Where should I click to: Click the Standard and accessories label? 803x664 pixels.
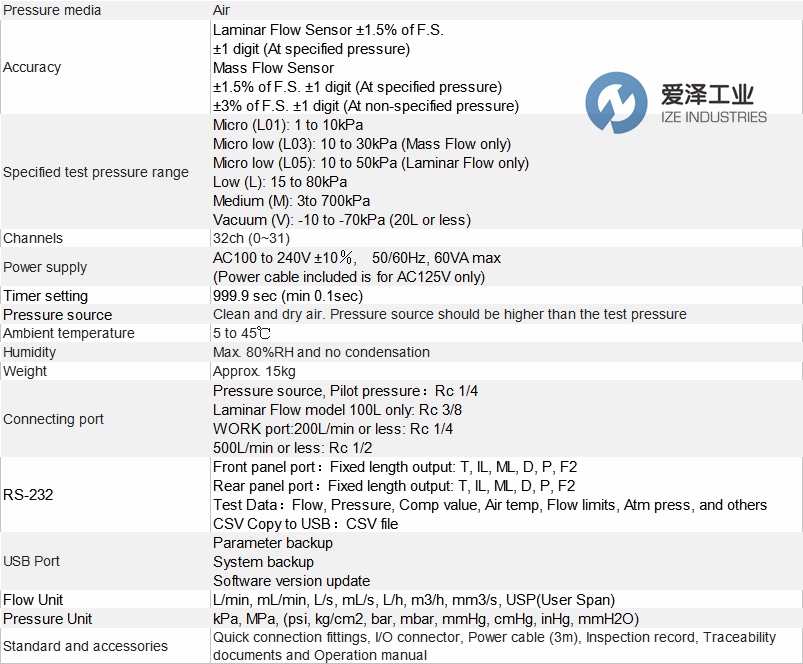[x=86, y=646]
